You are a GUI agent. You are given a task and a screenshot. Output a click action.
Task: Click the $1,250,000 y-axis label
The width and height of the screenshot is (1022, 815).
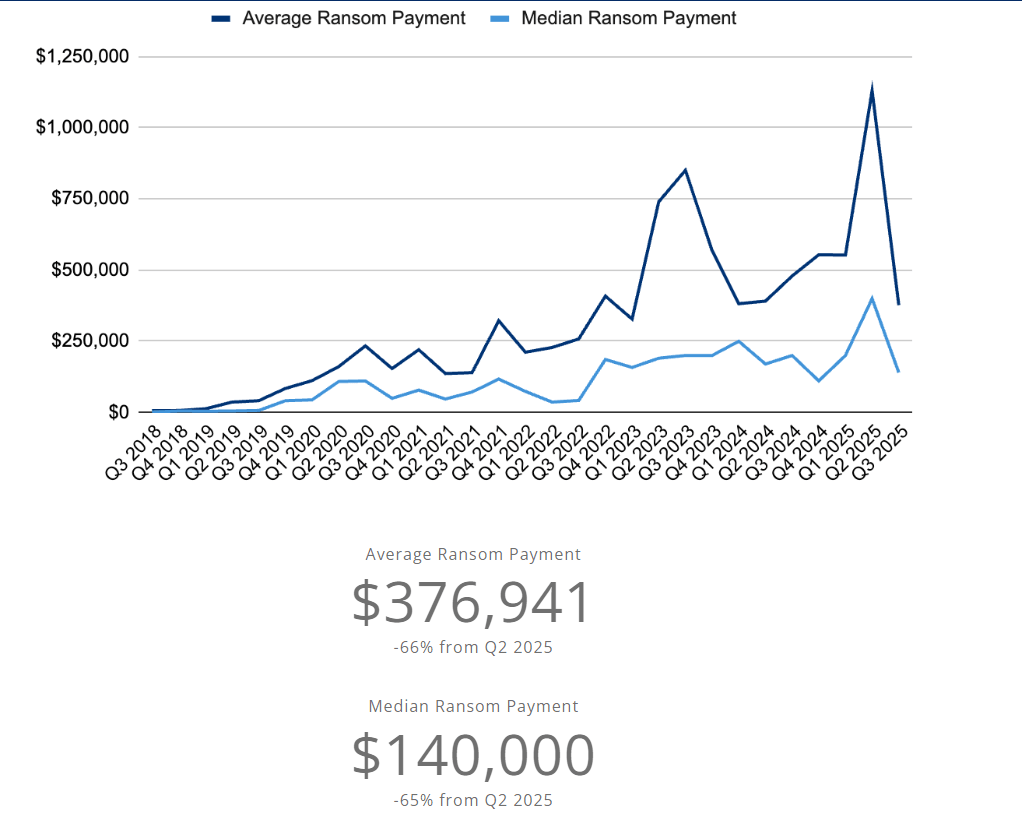pos(82,57)
